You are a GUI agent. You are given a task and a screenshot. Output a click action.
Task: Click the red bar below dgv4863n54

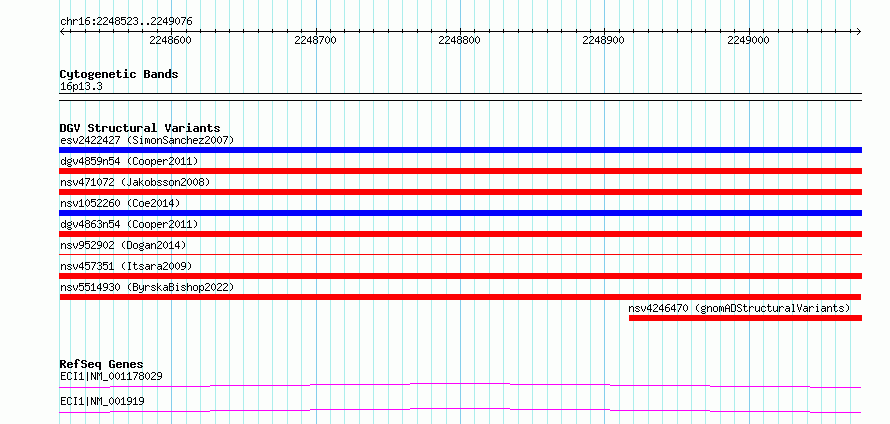pos(460,234)
